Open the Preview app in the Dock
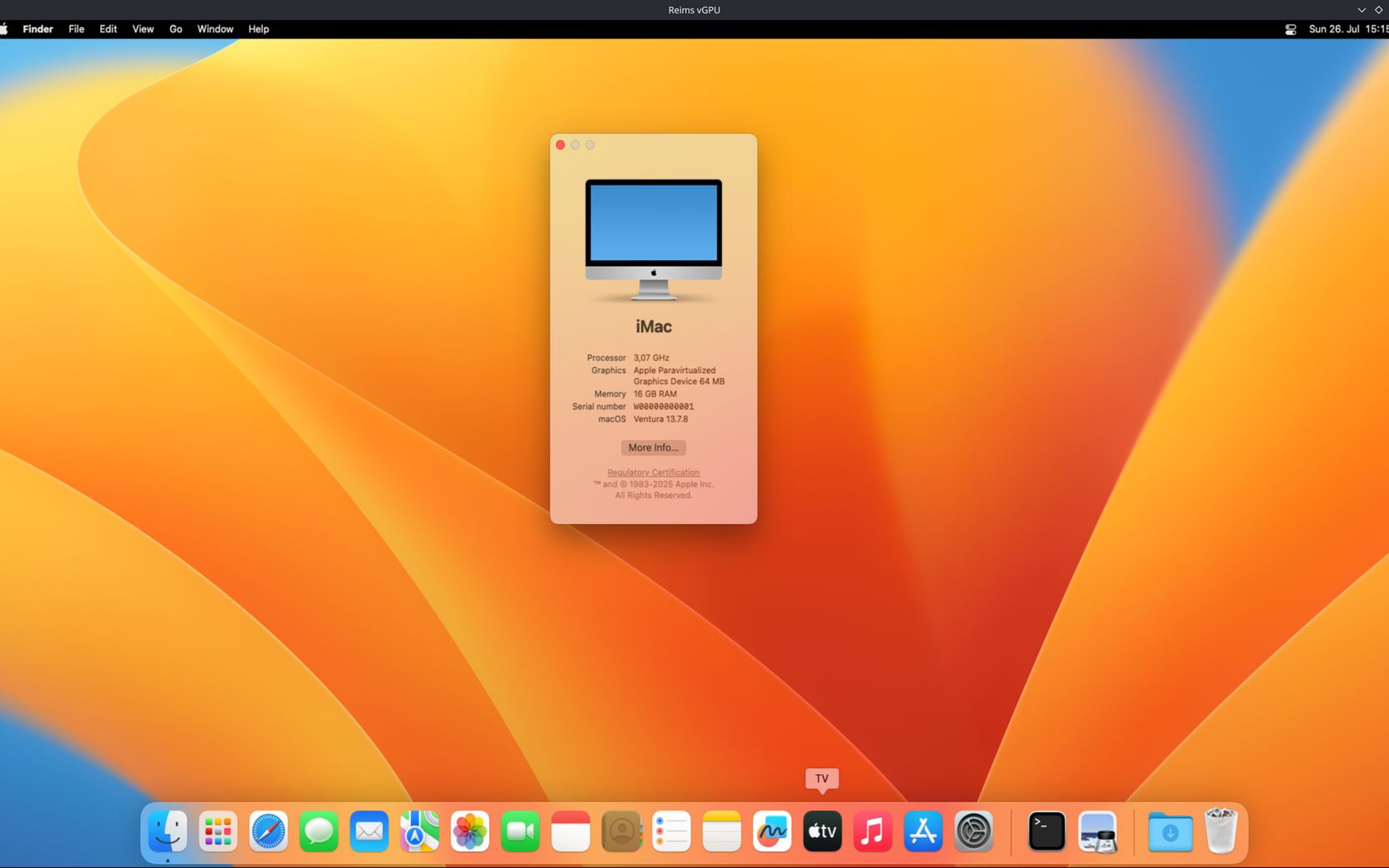This screenshot has width=1389, height=868. click(x=1098, y=831)
